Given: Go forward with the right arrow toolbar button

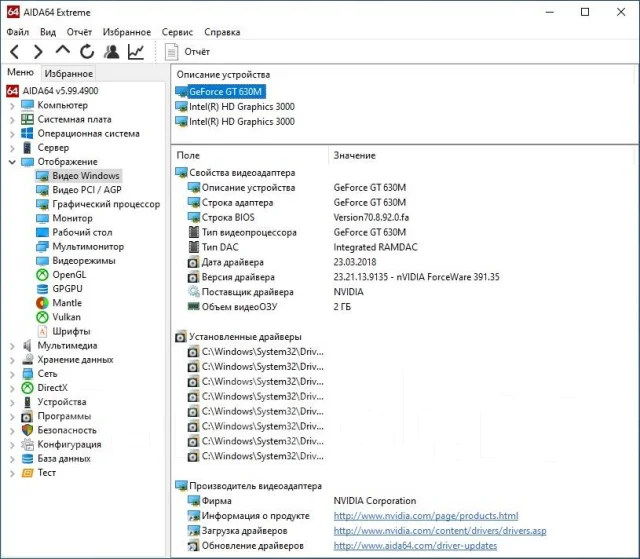Looking at the screenshot, I should coord(38,52).
